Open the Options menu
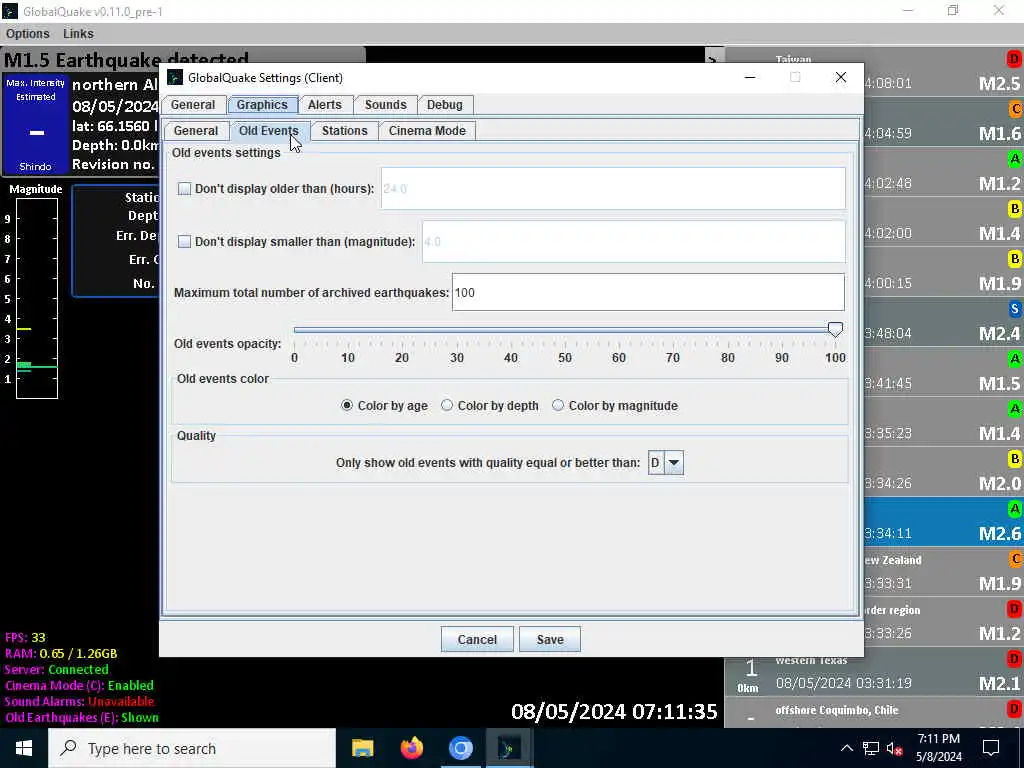 pos(27,33)
